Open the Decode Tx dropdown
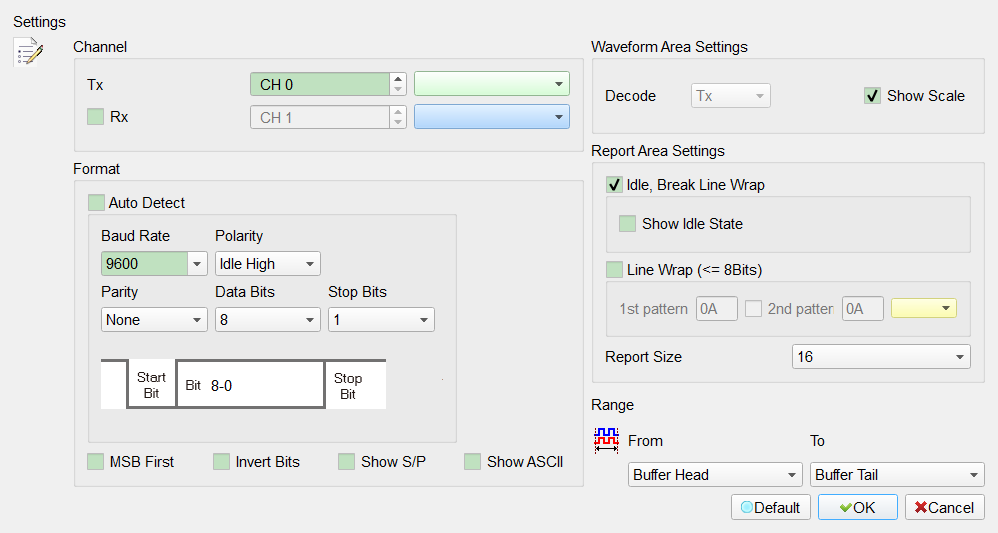This screenshot has height=533, width=998. pos(731,96)
